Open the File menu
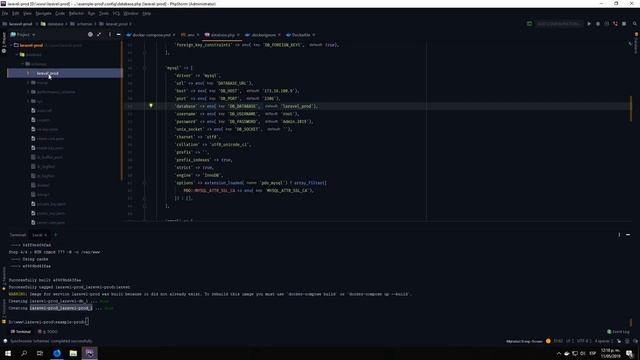The width and height of the screenshot is (640, 360). [x=5, y=13]
